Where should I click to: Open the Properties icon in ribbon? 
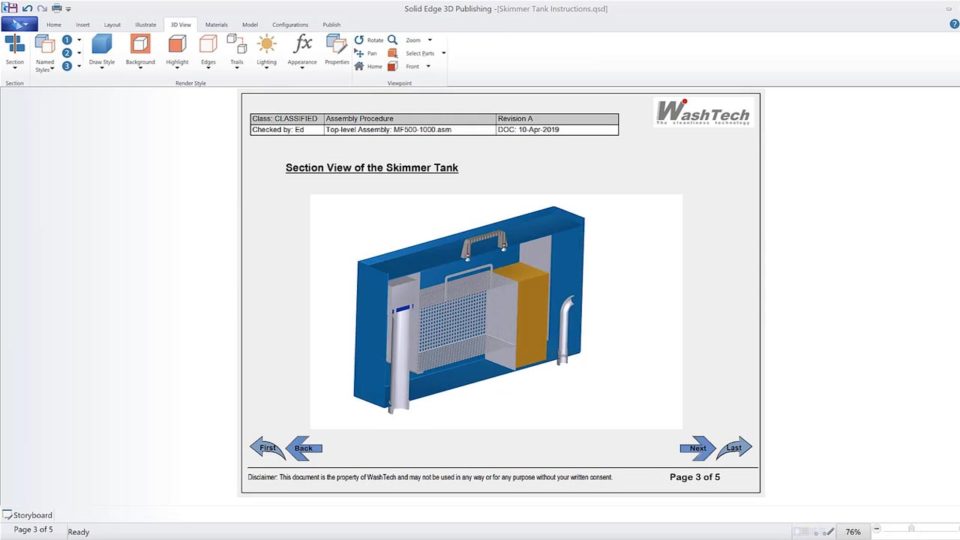[337, 45]
